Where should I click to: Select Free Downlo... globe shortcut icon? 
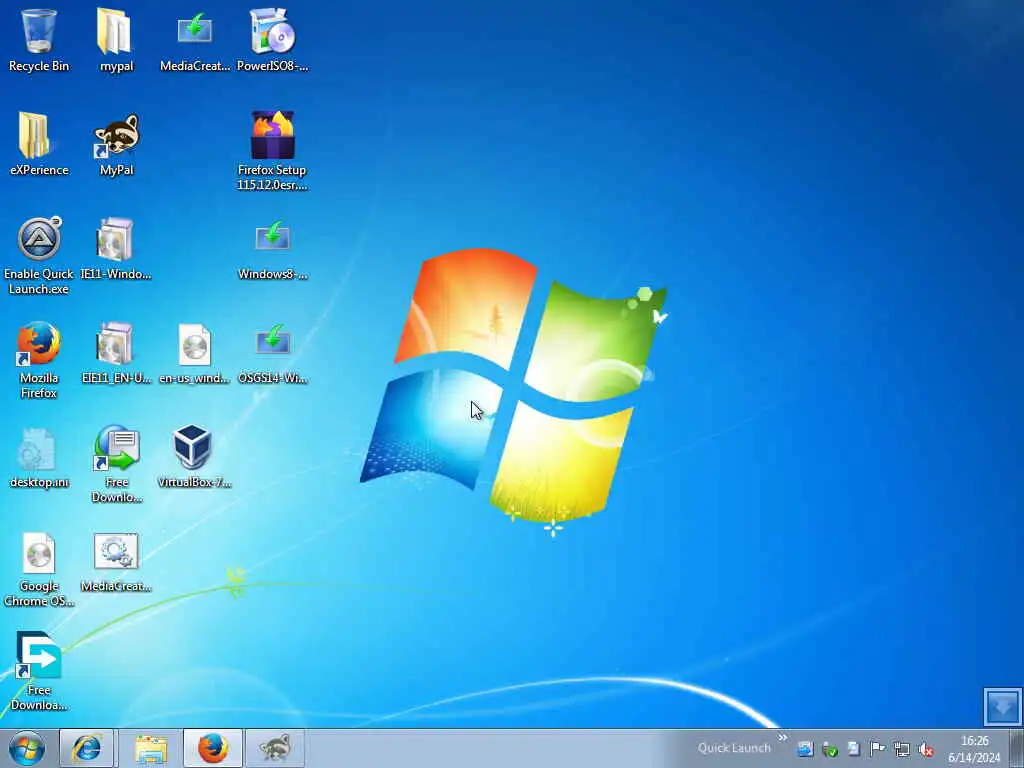coord(116,464)
